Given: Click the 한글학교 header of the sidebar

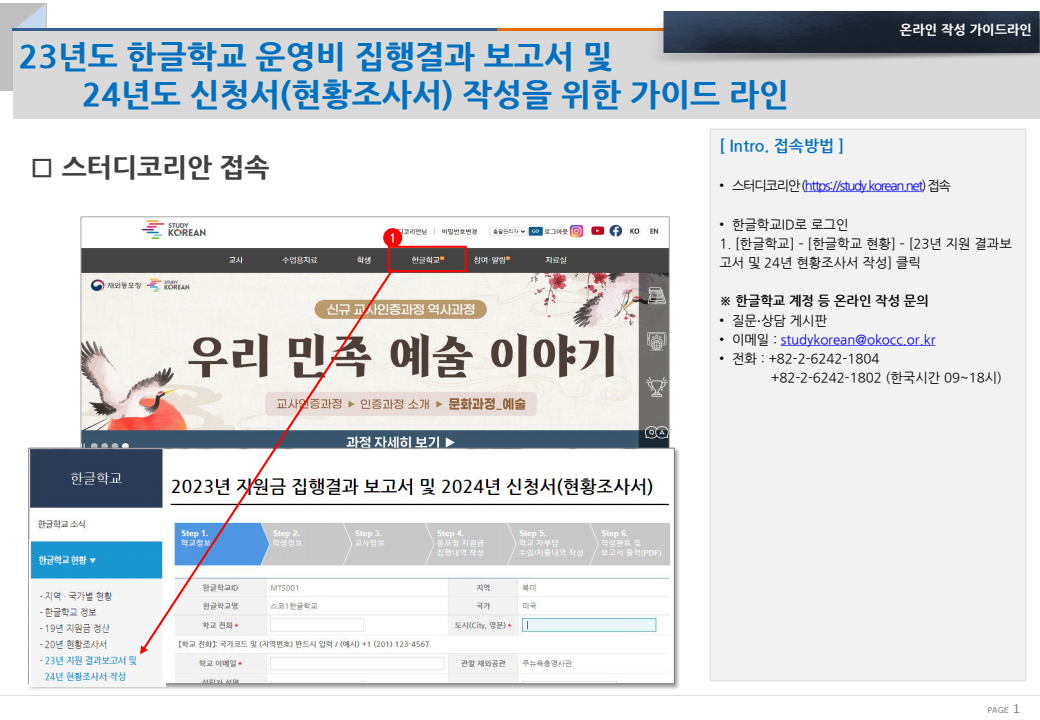Looking at the screenshot, I should coord(96,478).
